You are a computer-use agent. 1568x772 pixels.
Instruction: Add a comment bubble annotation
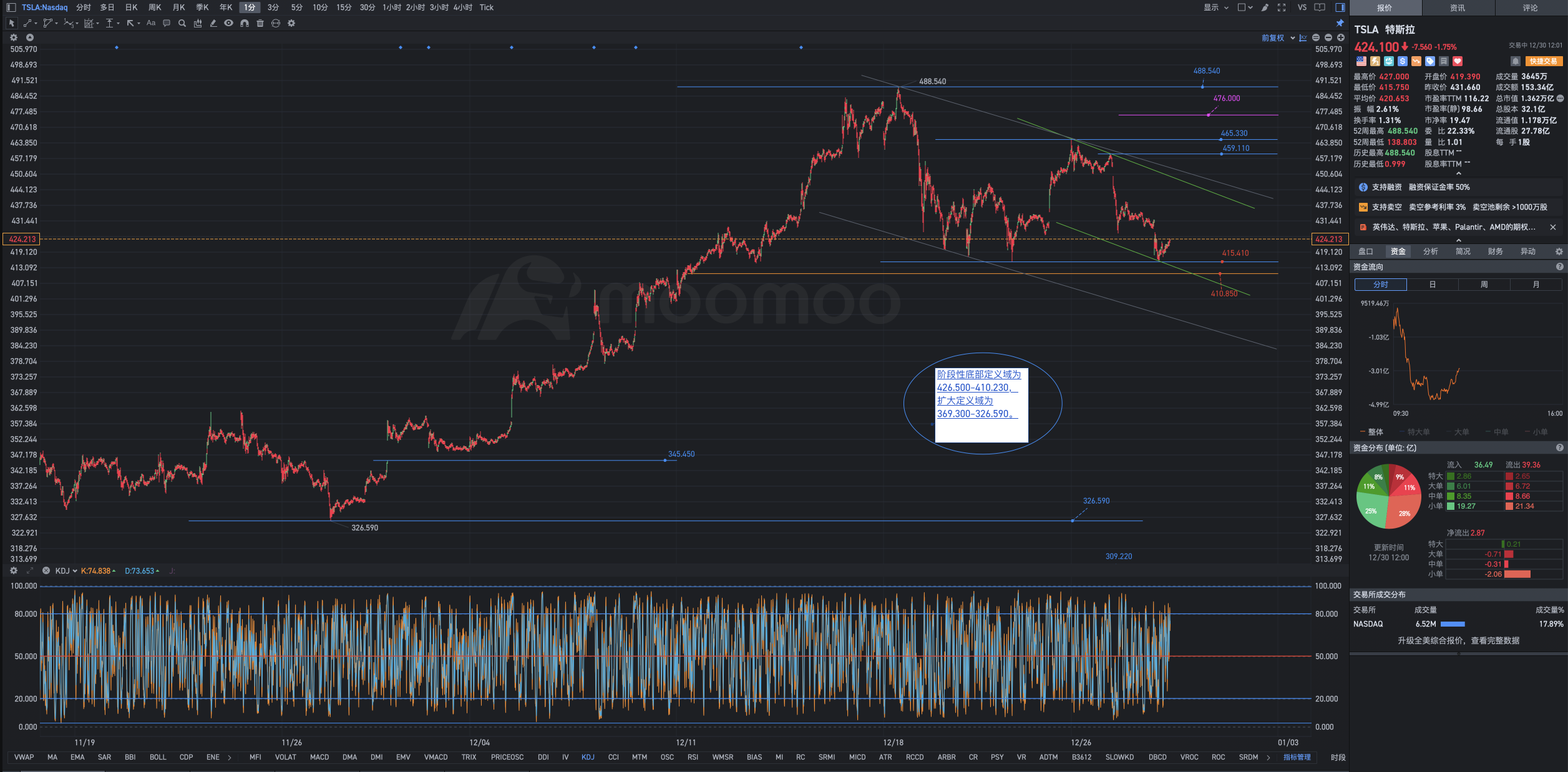pos(167,23)
